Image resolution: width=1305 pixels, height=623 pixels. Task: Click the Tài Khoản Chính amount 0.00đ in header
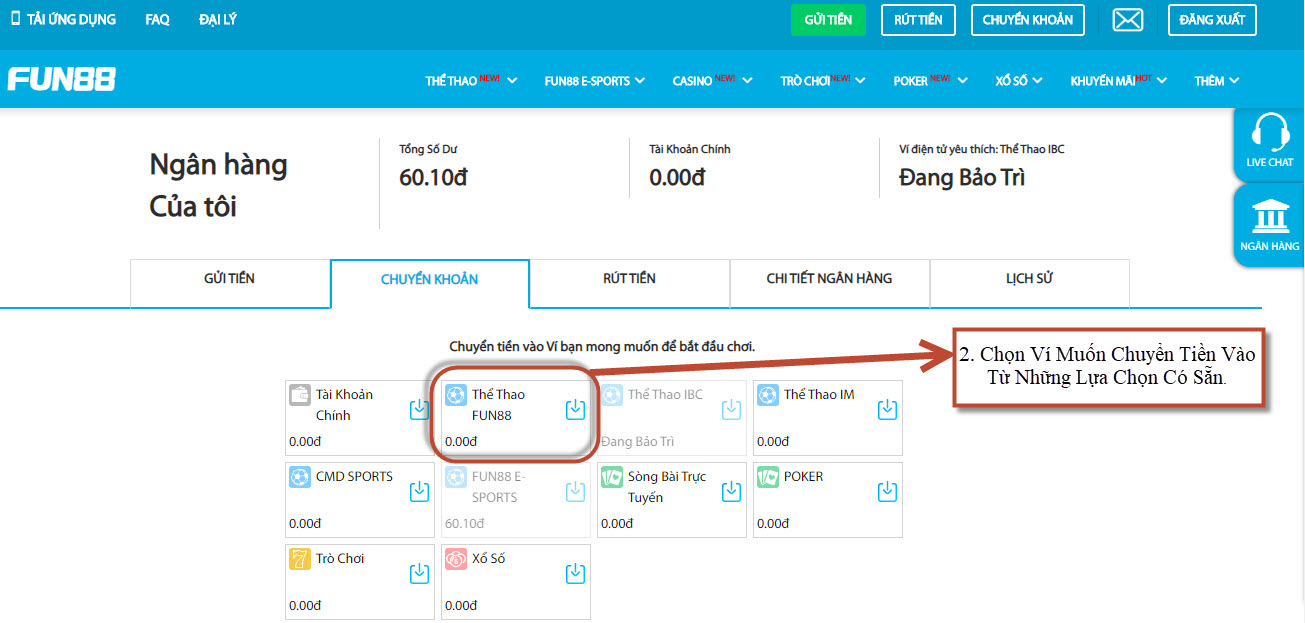click(x=677, y=178)
